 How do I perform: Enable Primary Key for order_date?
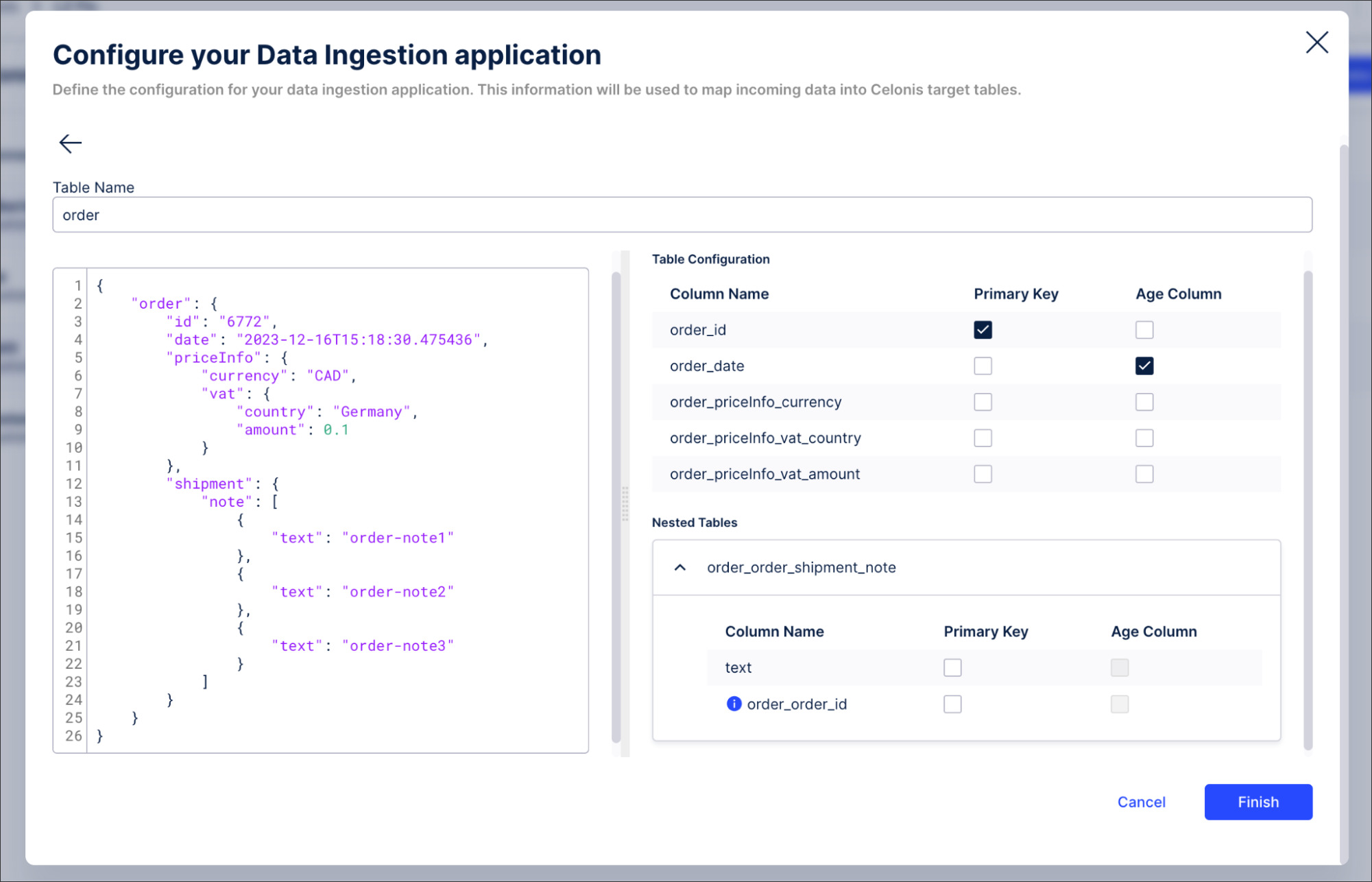tap(983, 366)
